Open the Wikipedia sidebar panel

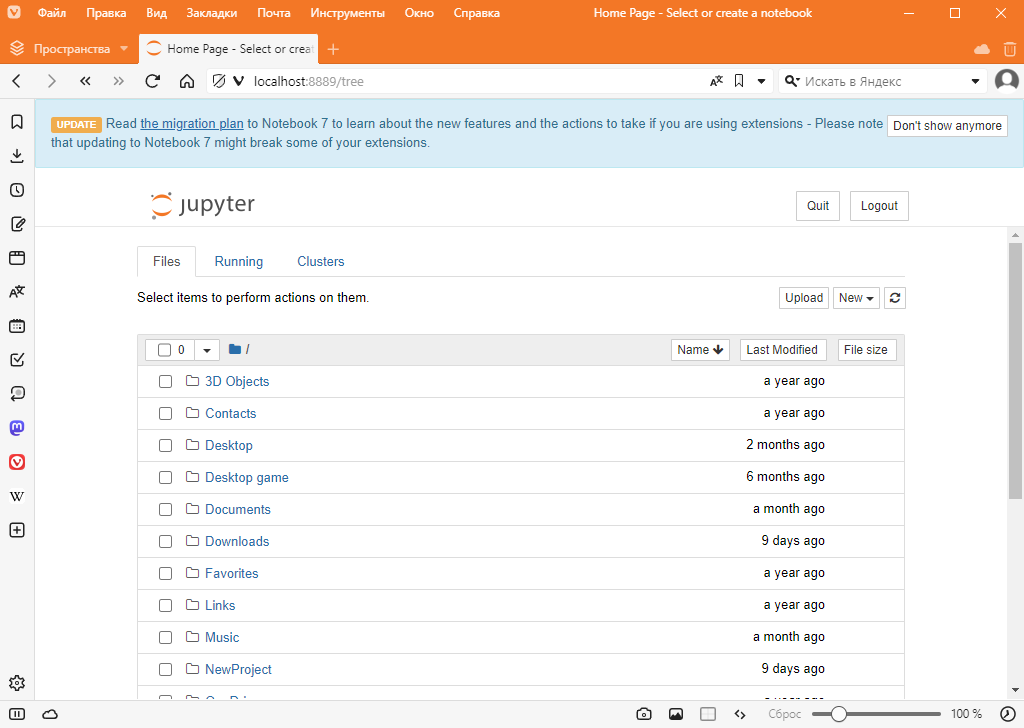(x=17, y=496)
